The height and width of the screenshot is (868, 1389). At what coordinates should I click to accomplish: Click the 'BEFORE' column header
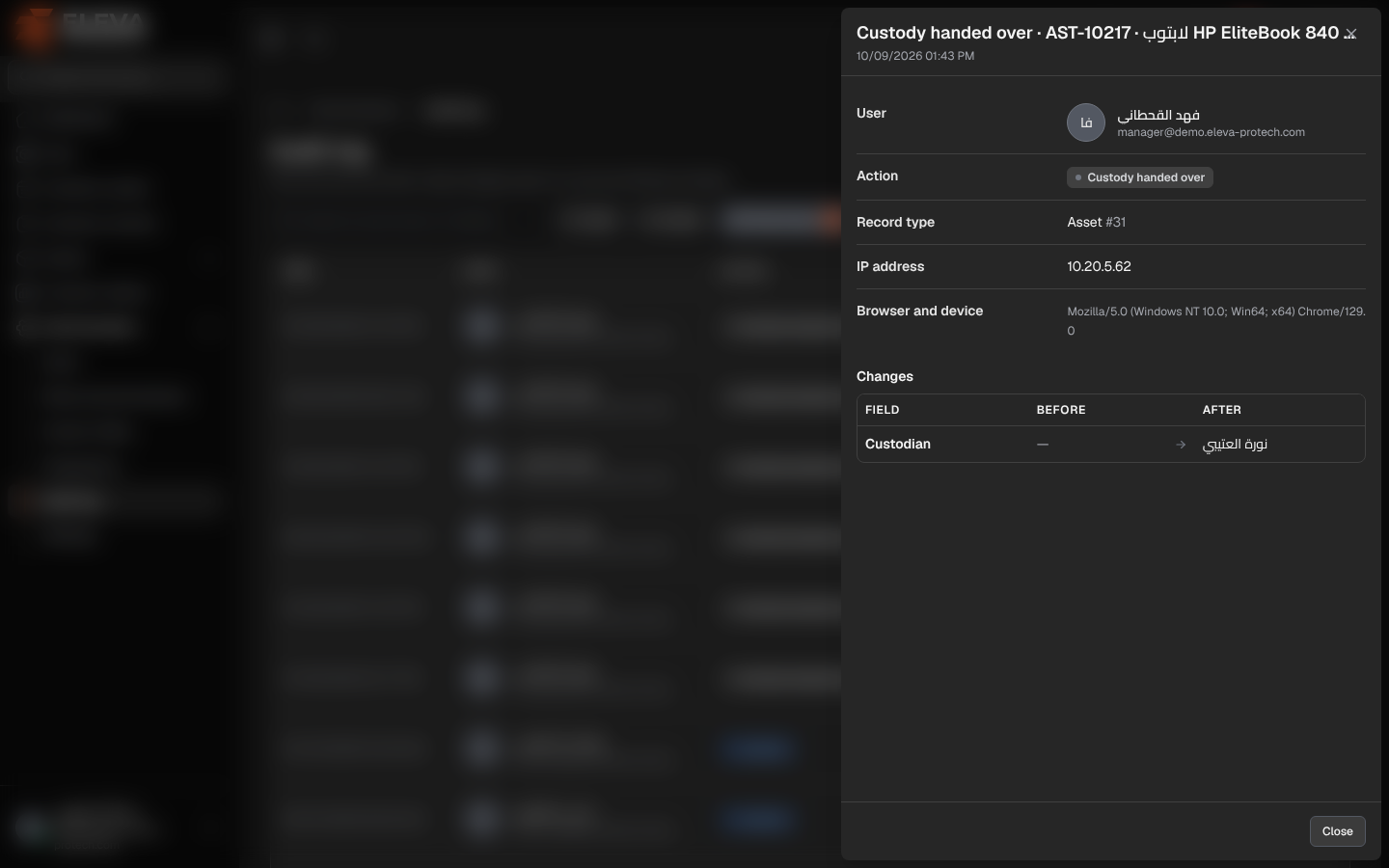click(1061, 410)
